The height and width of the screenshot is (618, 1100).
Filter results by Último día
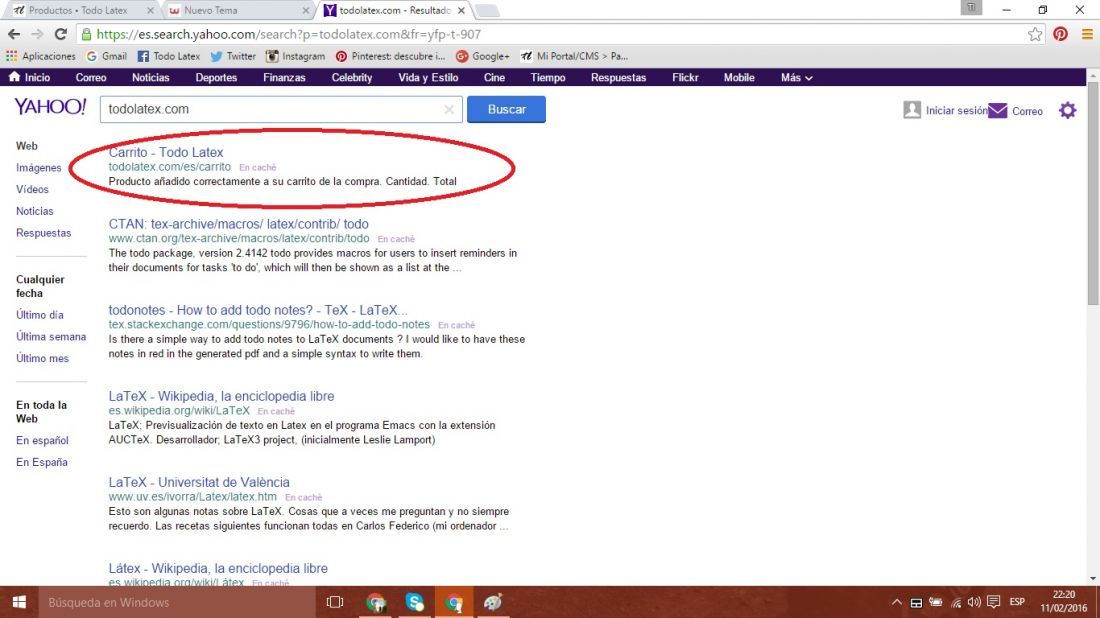[x=39, y=315]
